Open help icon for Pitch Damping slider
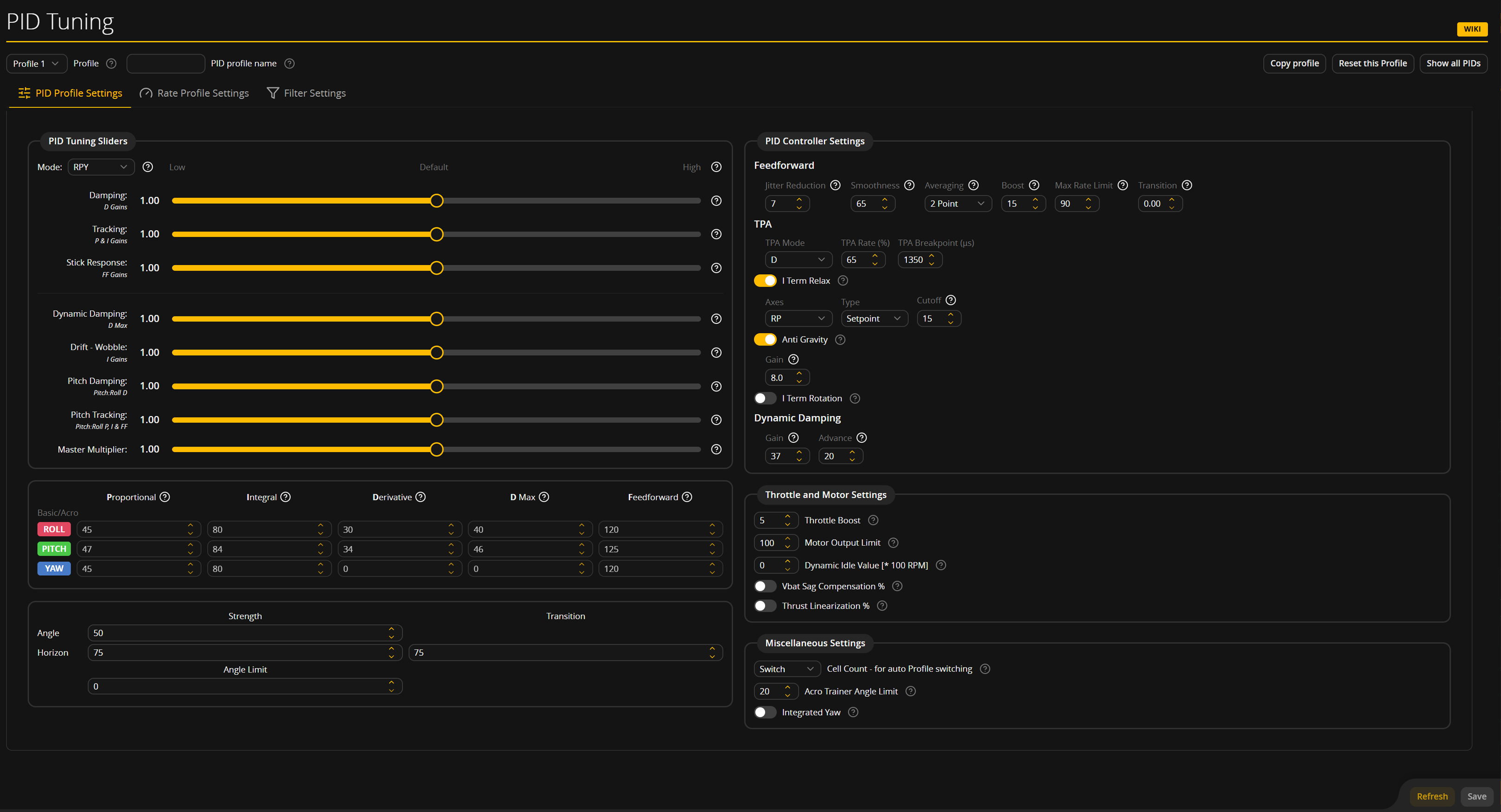The image size is (1501, 812). click(x=716, y=386)
